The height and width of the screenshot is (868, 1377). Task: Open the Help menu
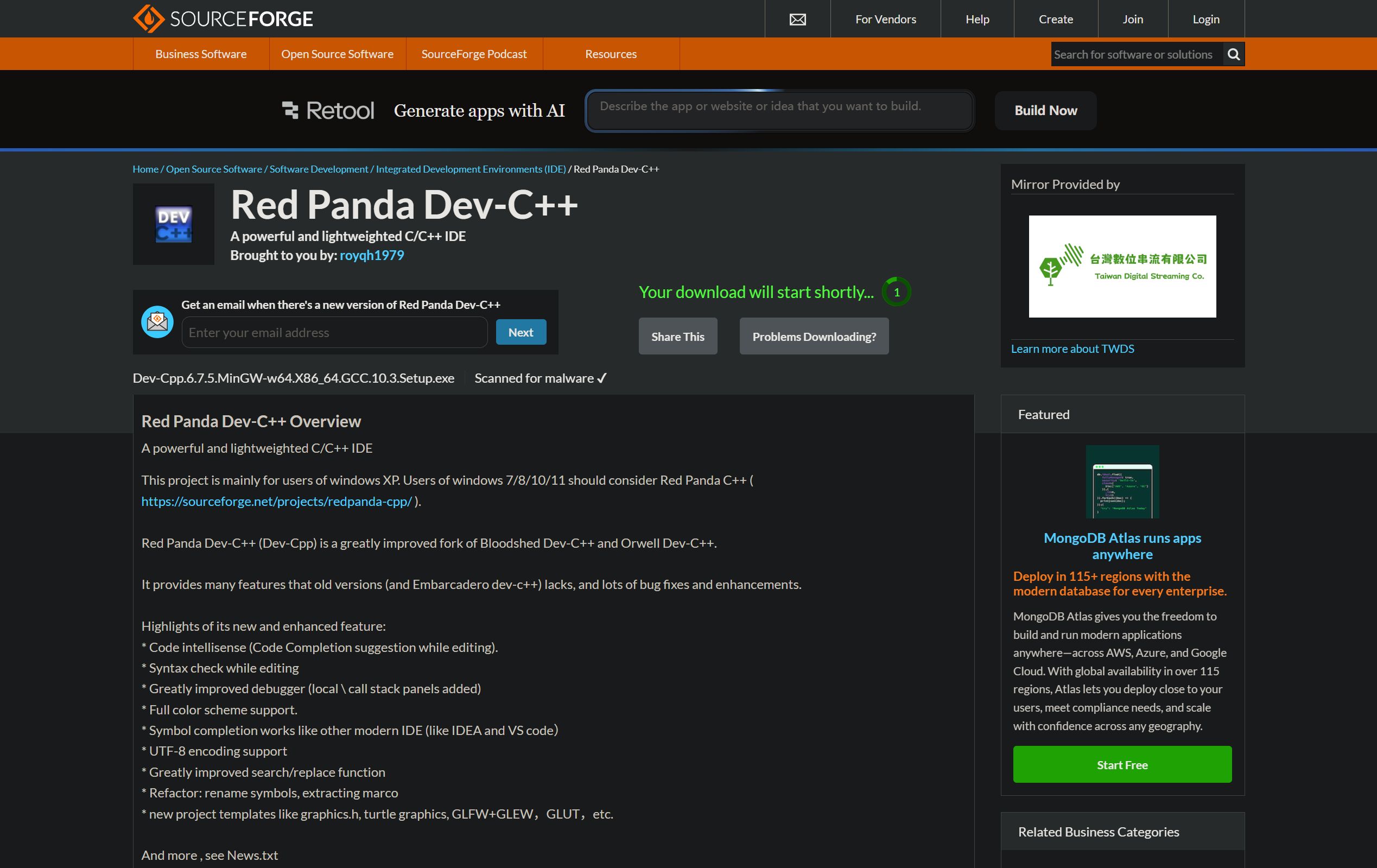978,20
